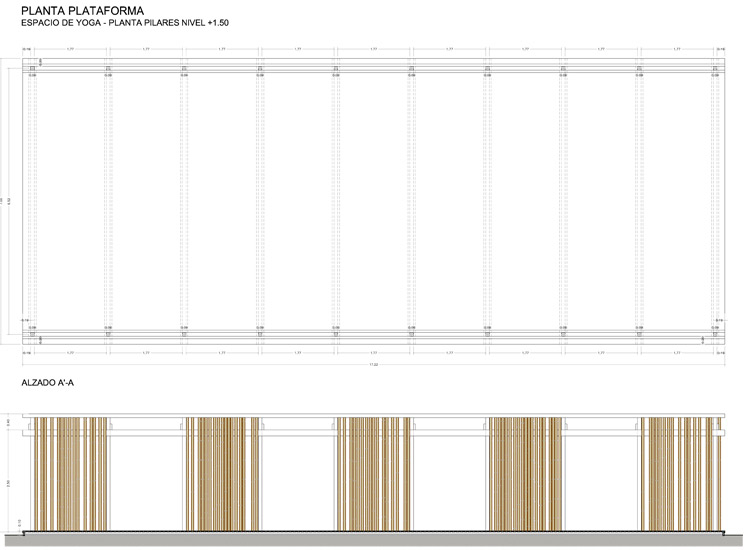Click the grey ground slab in elevation
The height and width of the screenshot is (550, 745).
(x=373, y=537)
